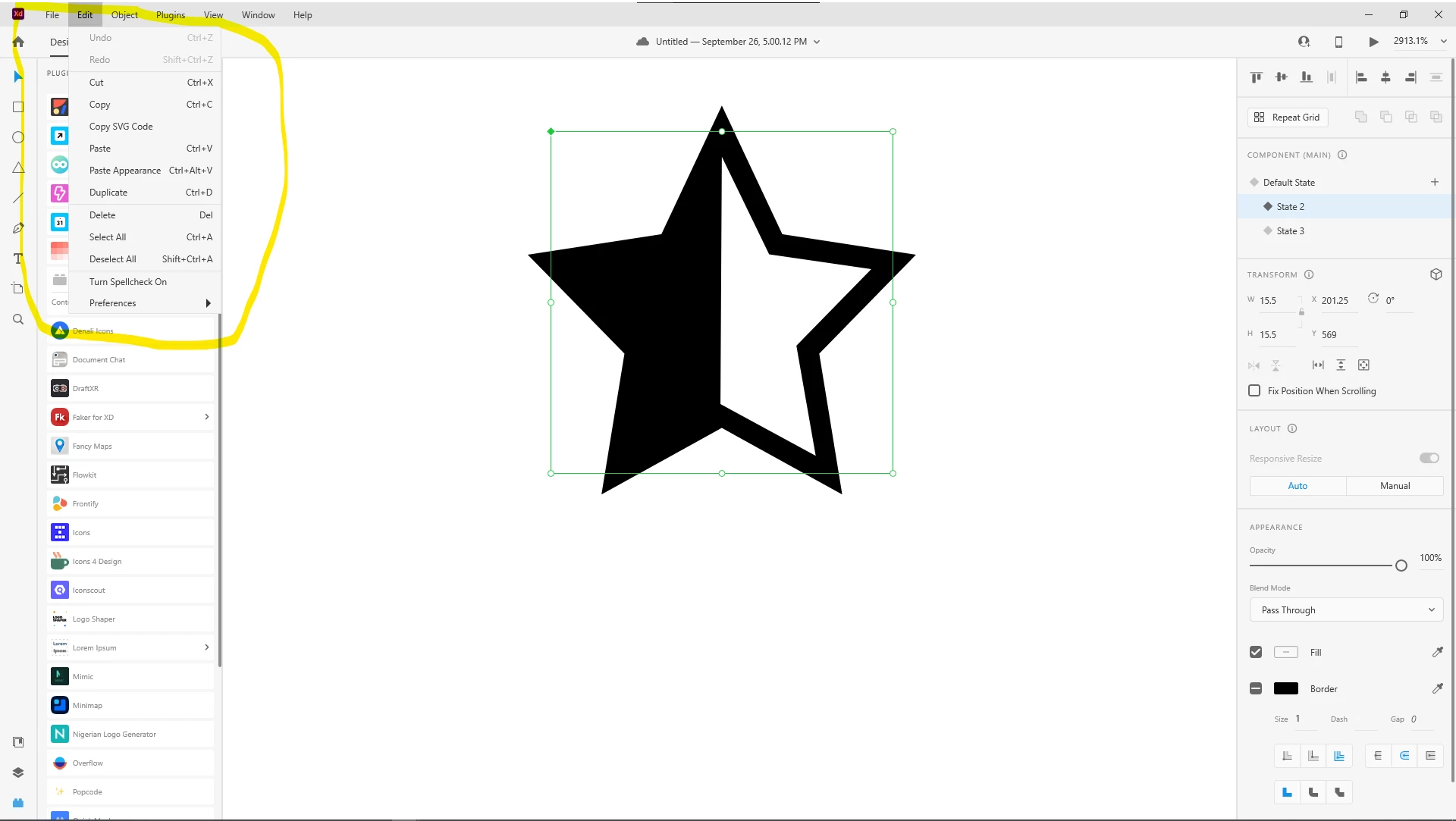The height and width of the screenshot is (821, 1456).
Task: Choose Copy SVG Code from Edit menu
Action: (121, 127)
